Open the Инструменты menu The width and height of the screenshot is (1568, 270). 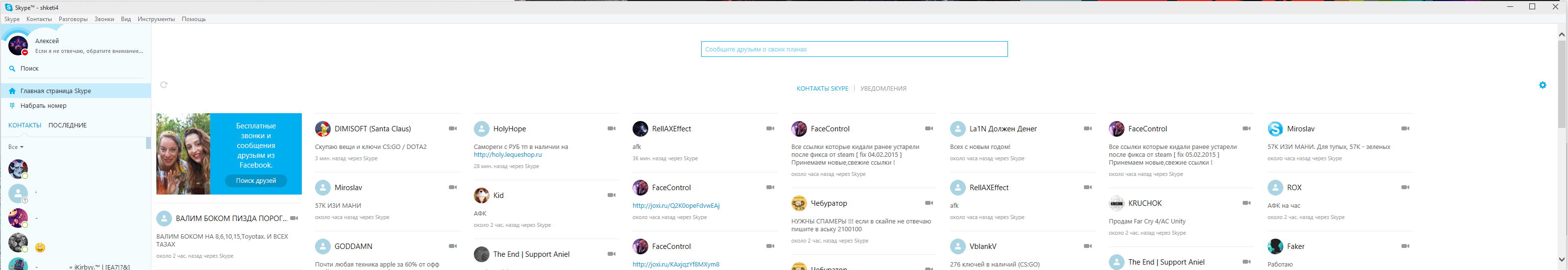click(156, 19)
